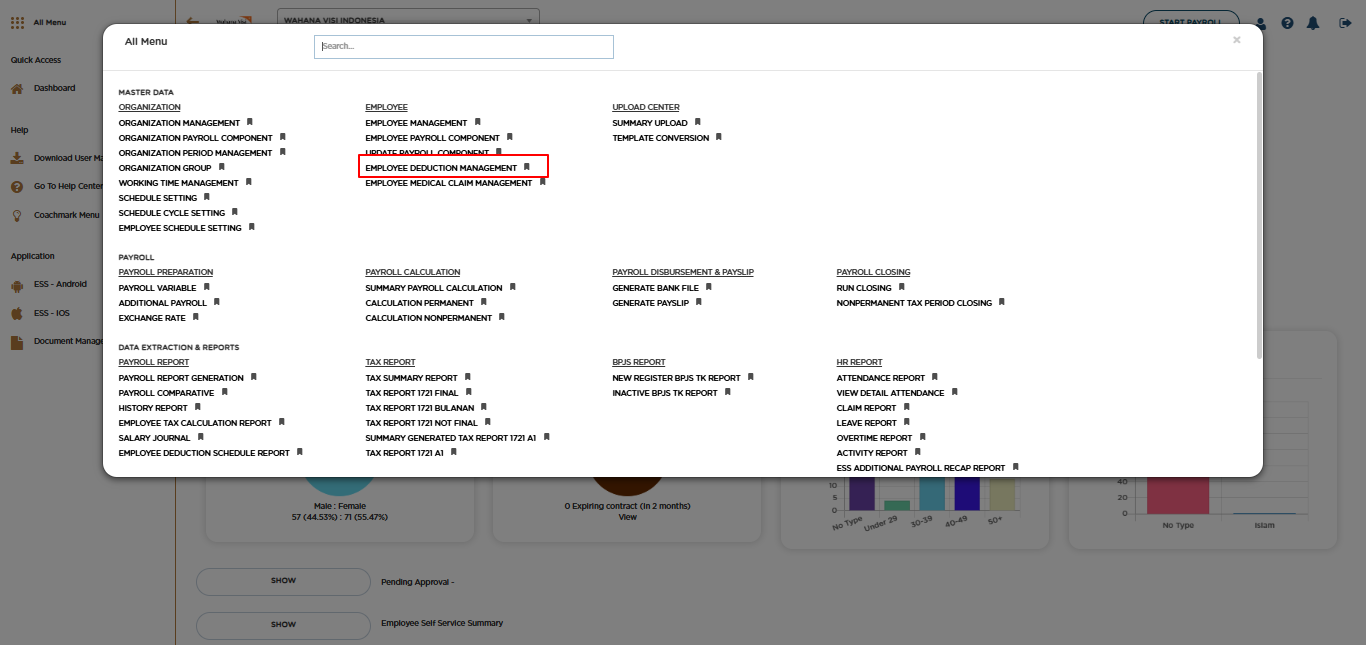1366x645 pixels.
Task: Bookmark Summary Payroll Calculation entry
Action: tap(513, 287)
